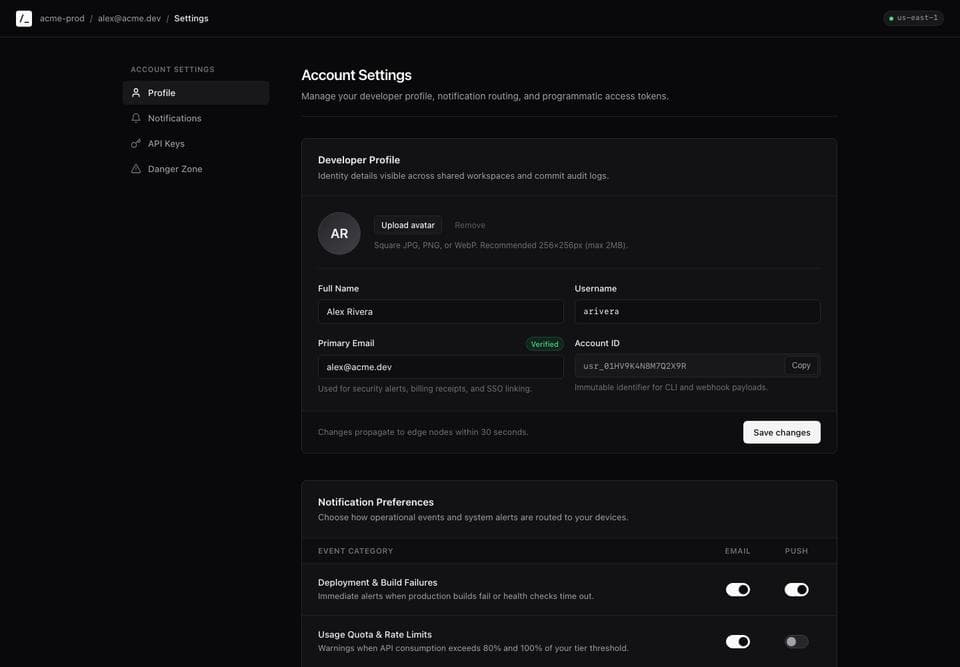Go to API Keys section

(196, 143)
